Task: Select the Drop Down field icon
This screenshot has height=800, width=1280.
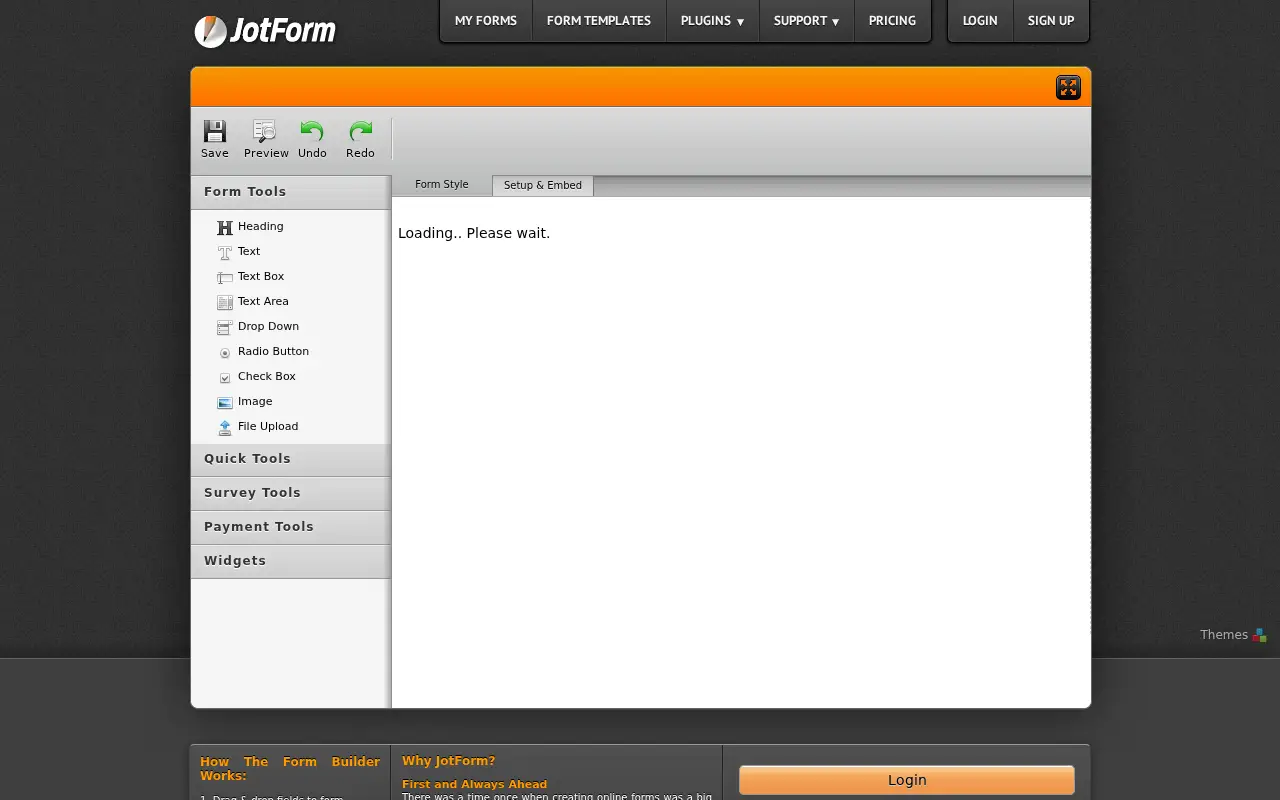Action: point(225,327)
